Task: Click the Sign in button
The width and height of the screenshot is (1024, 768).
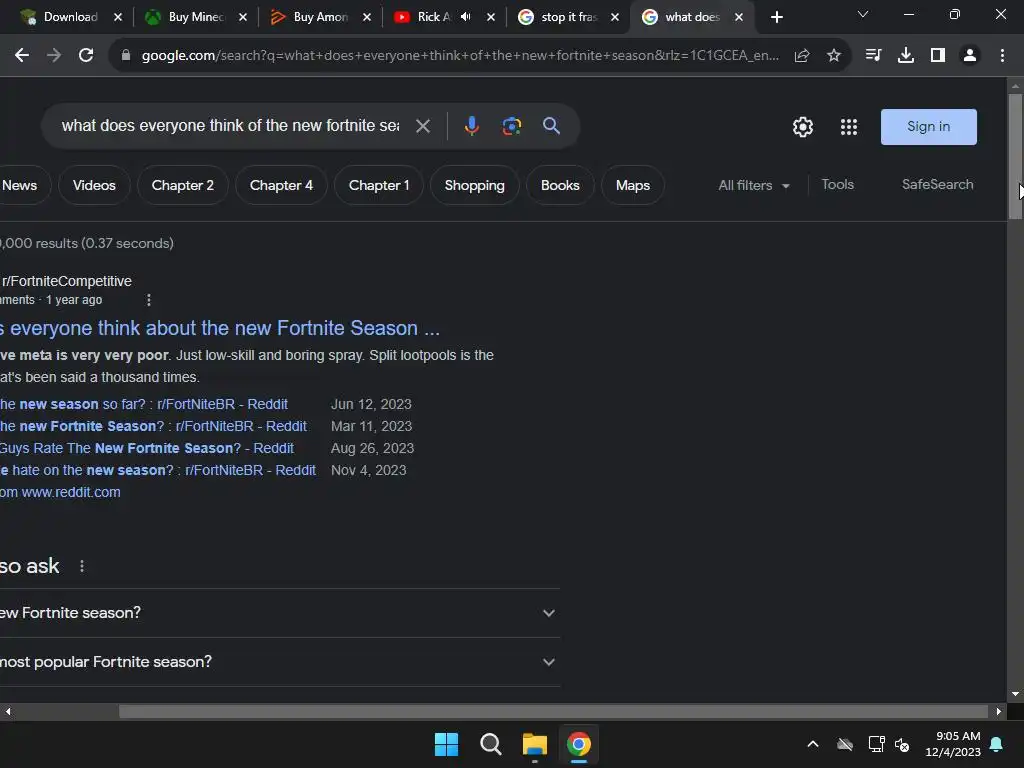Action: (x=929, y=127)
